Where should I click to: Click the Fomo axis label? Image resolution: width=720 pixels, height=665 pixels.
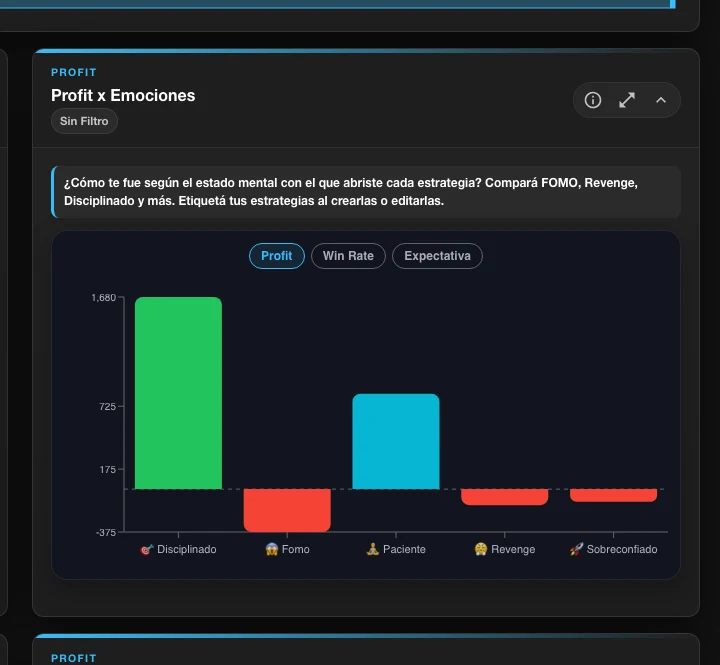[296, 549]
